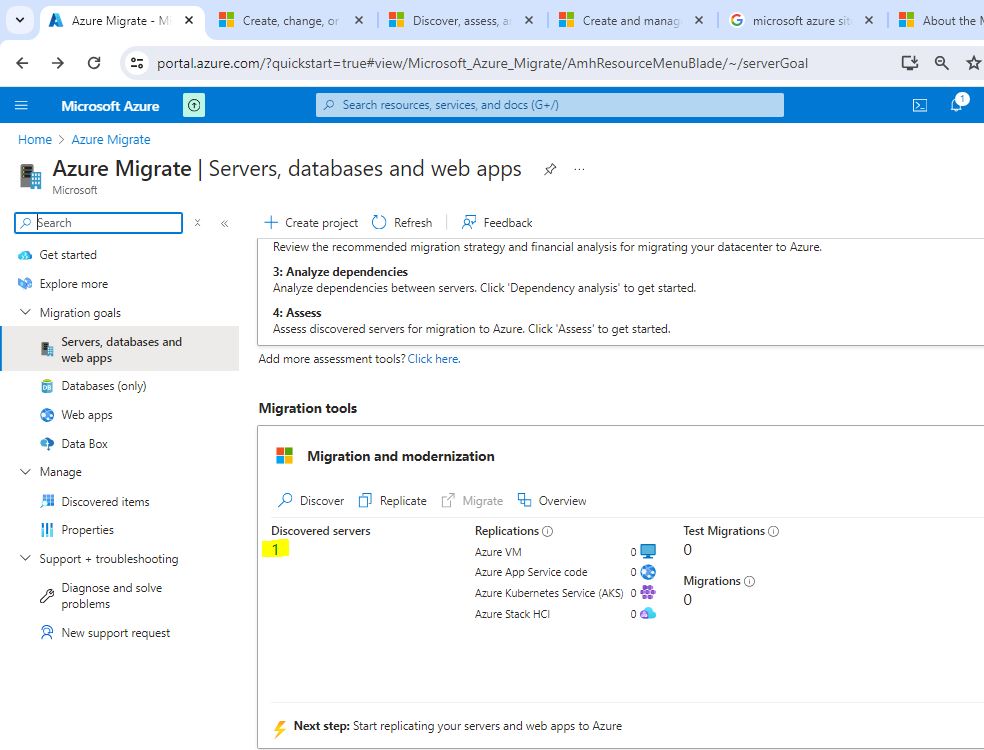Open Discovered items in sidebar
Viewport: 984px width, 750px height.
coord(105,502)
